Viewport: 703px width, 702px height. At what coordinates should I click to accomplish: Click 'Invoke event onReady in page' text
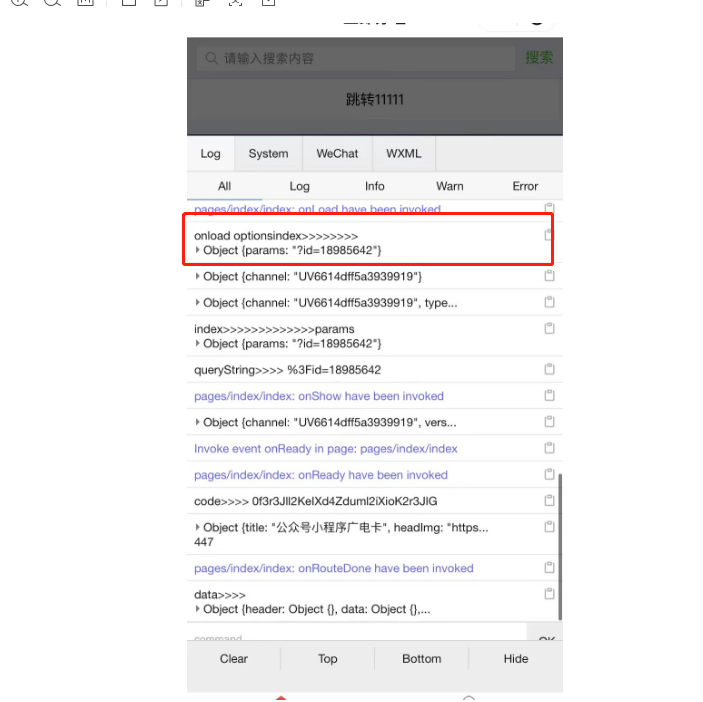pyautogui.click(x=325, y=449)
